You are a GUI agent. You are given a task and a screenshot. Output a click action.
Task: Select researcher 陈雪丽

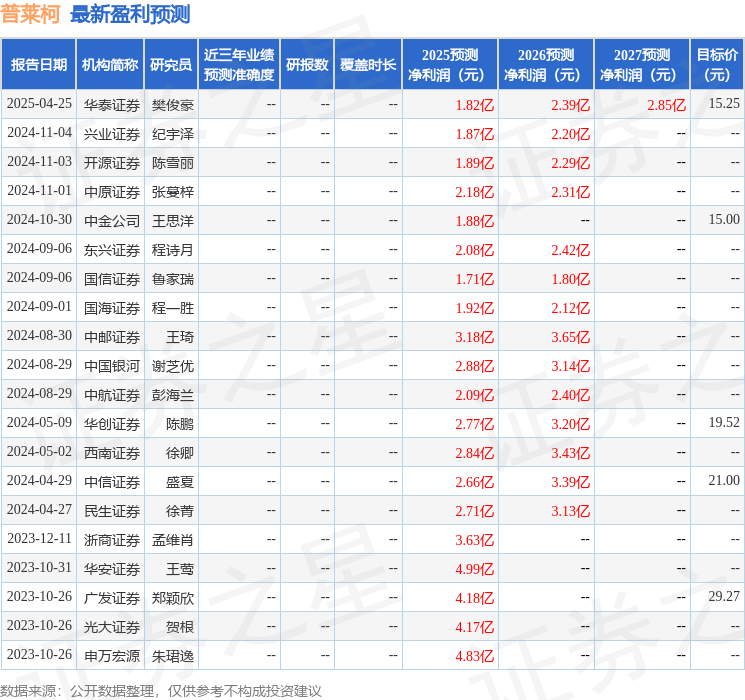click(172, 163)
